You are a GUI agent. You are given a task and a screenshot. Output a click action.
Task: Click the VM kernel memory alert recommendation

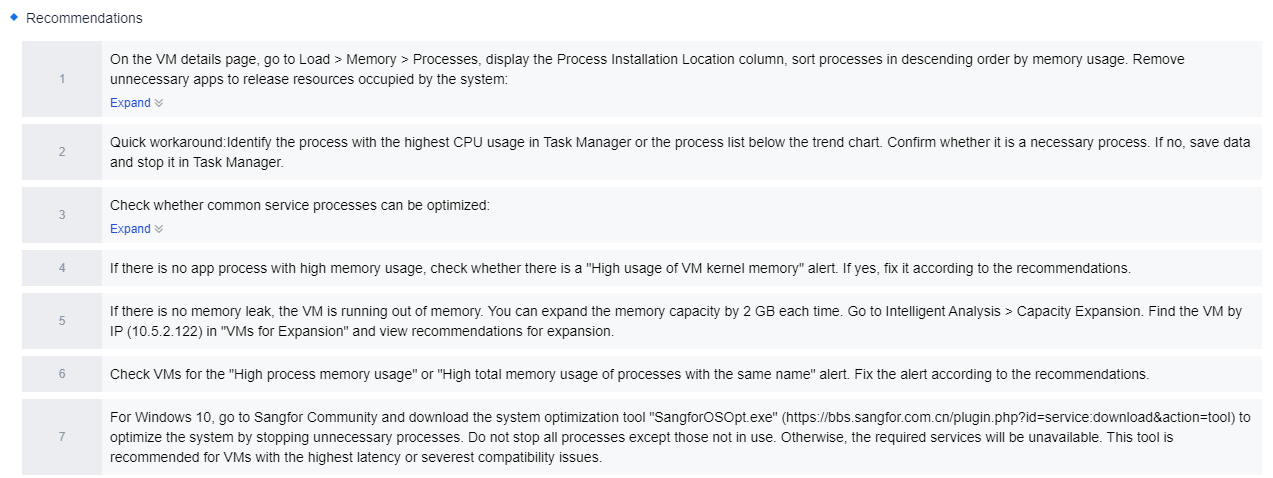pyautogui.click(x=620, y=268)
